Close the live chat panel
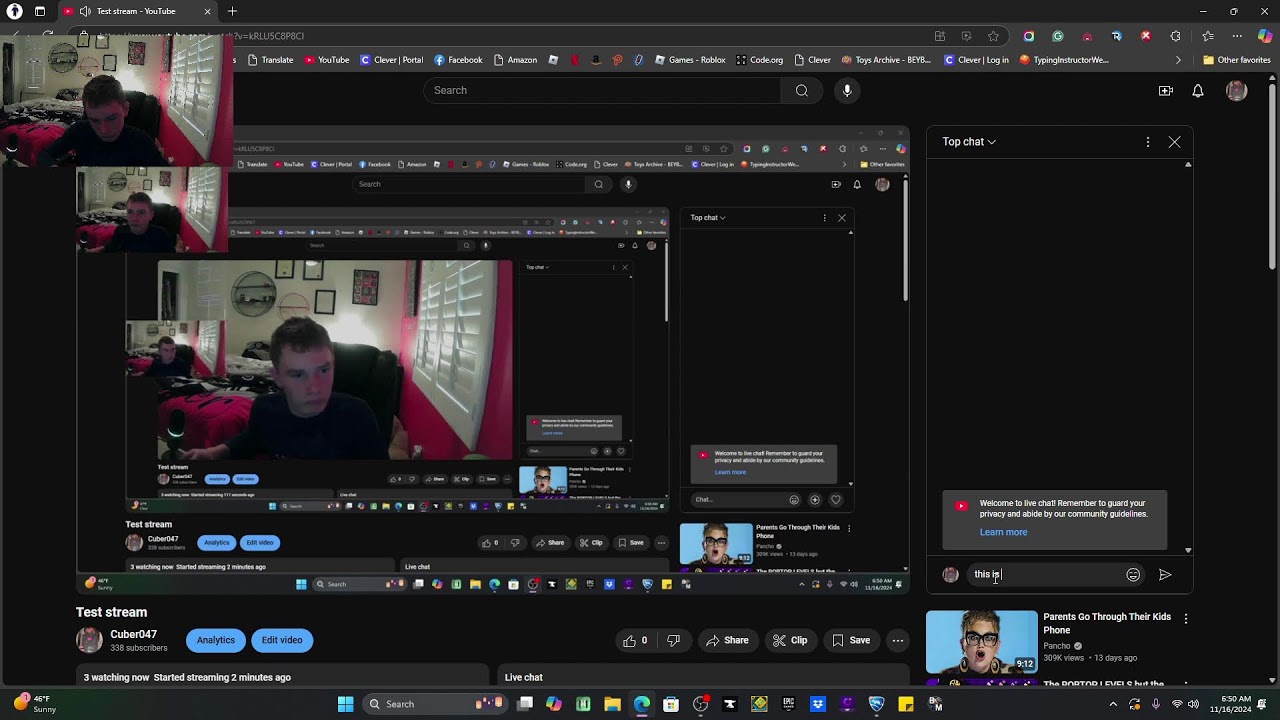 pyautogui.click(x=1174, y=142)
